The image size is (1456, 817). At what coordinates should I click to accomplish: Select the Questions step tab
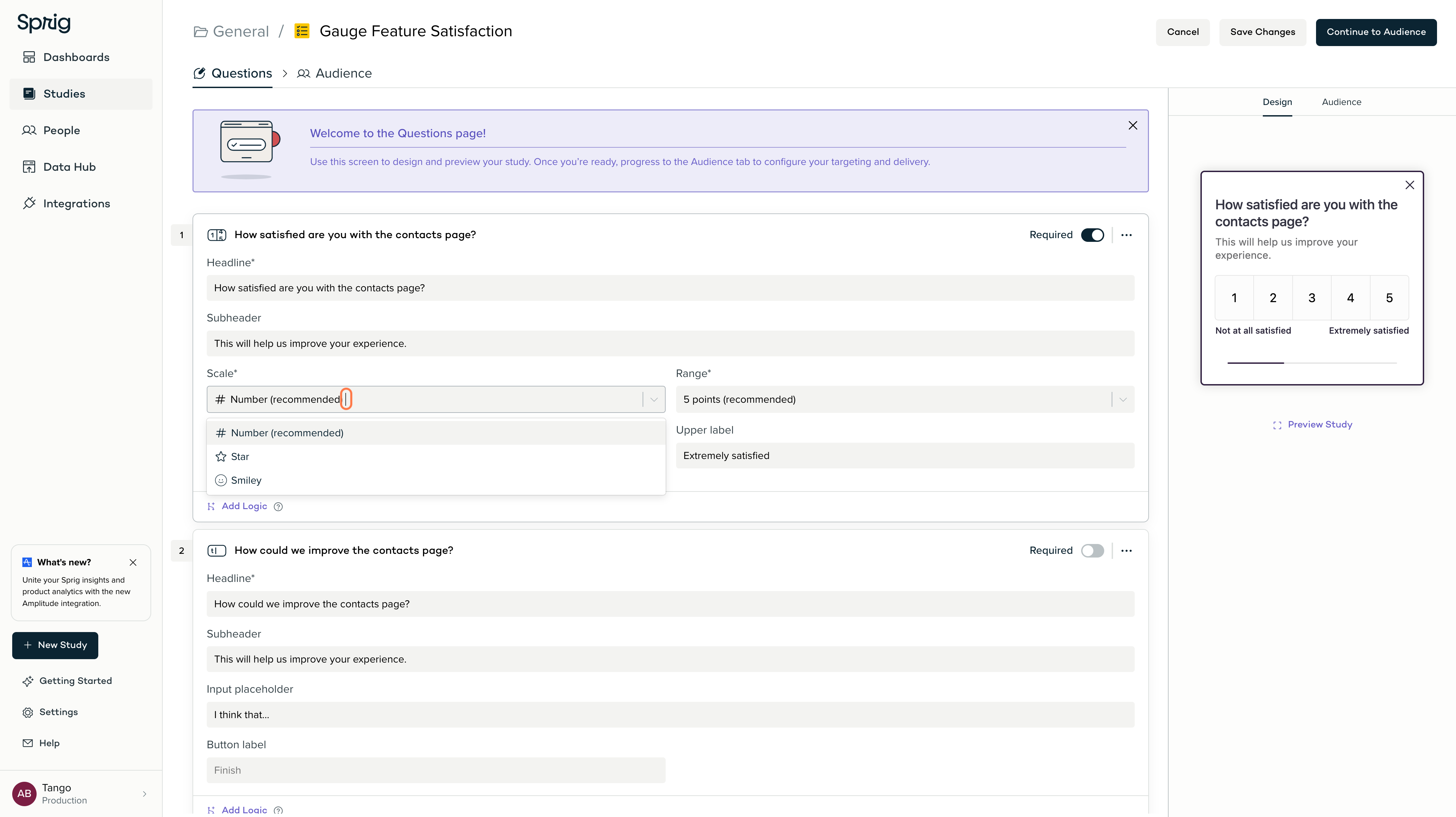coord(232,74)
